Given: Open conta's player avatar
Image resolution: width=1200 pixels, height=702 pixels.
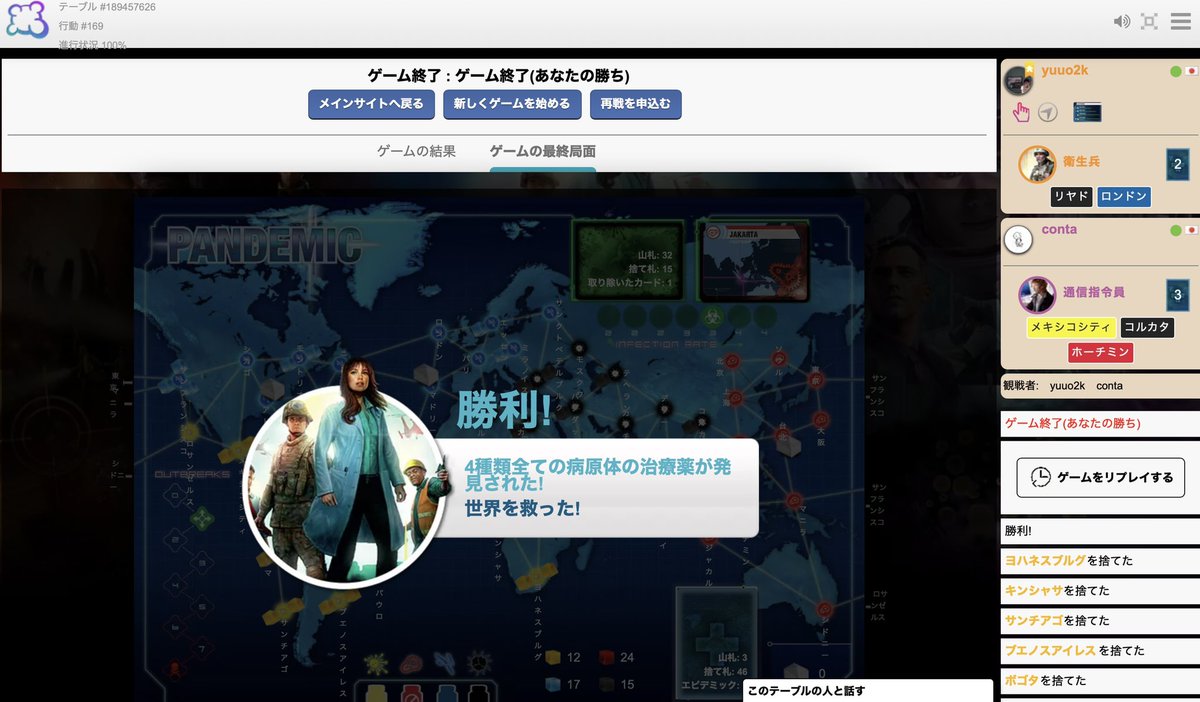Looking at the screenshot, I should click(1018, 239).
